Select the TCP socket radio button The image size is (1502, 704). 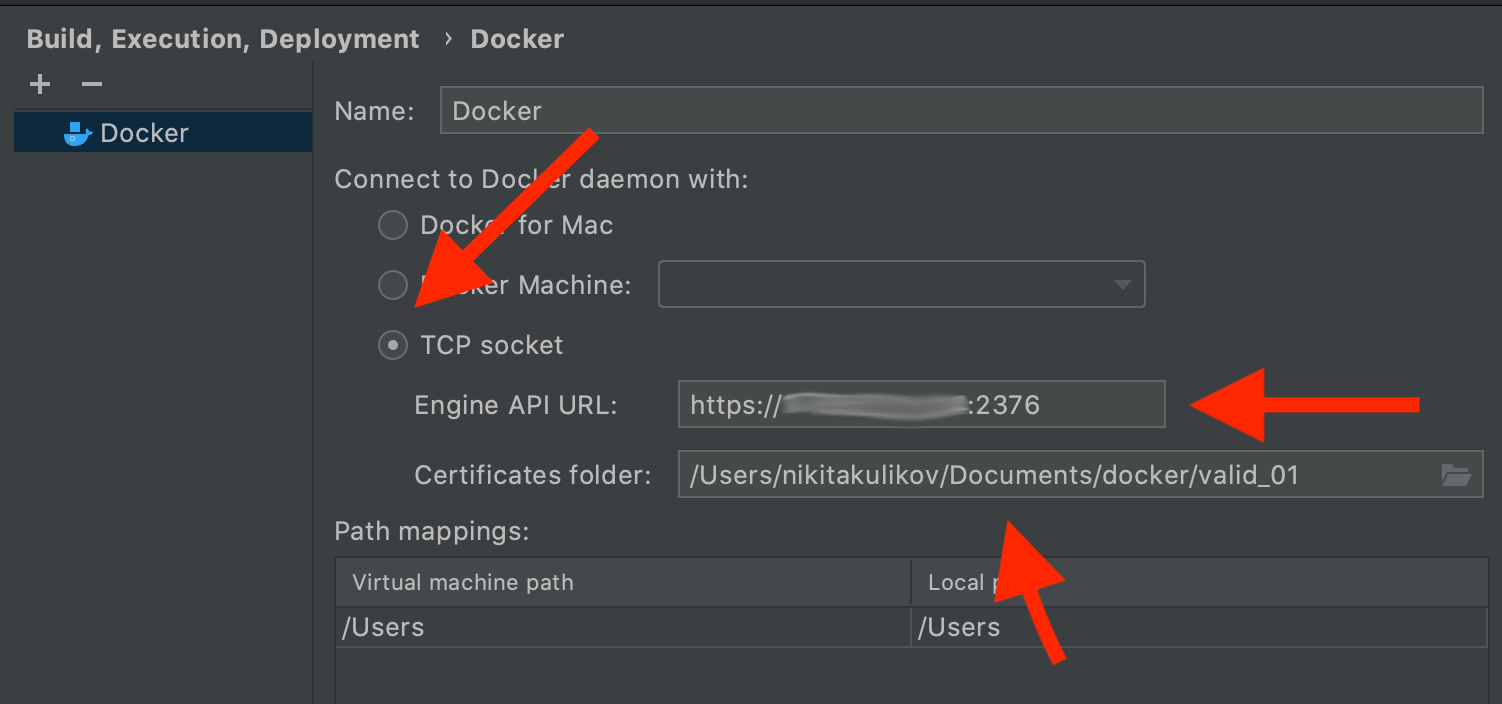[393, 345]
